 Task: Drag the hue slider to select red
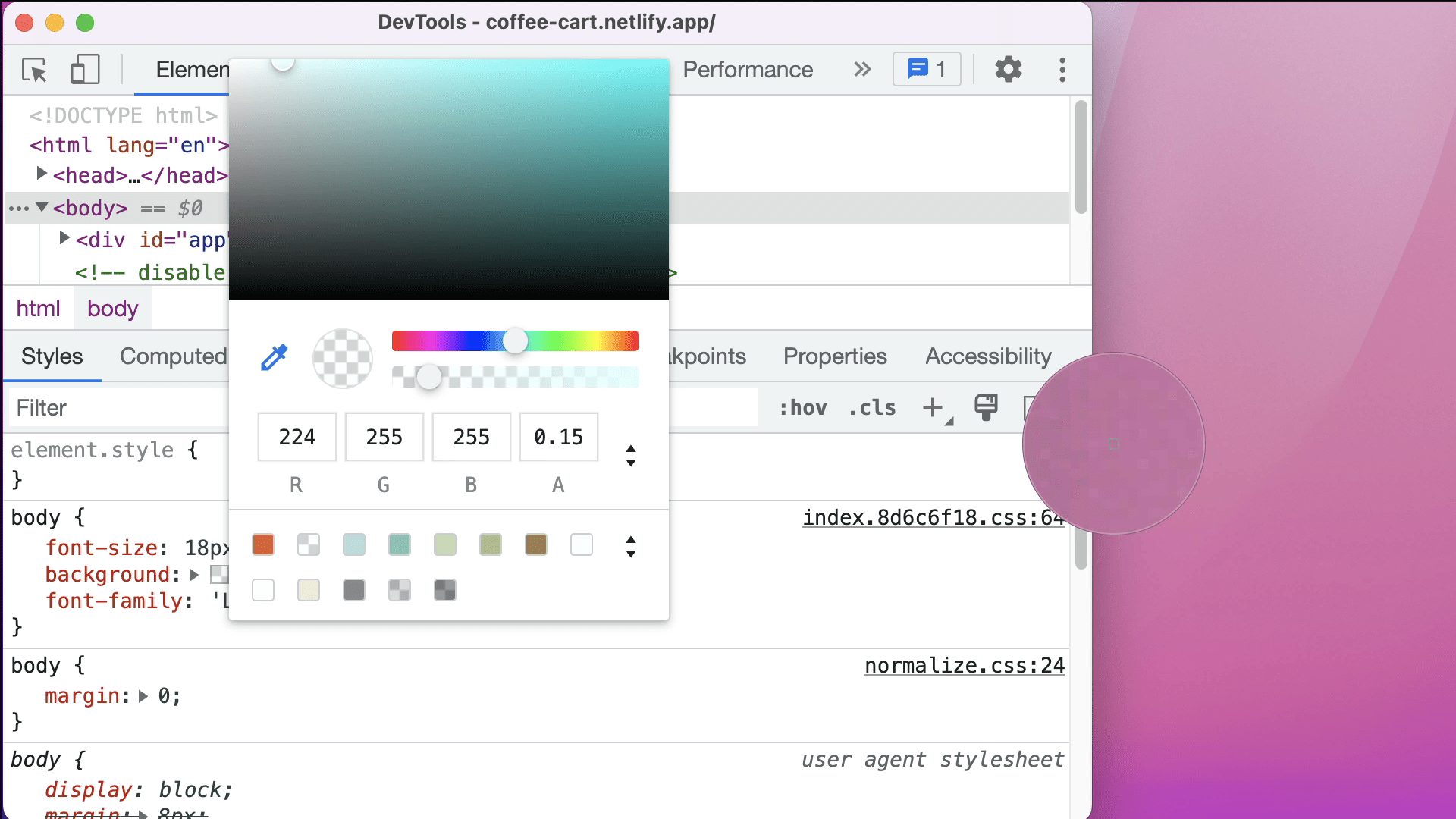click(398, 341)
